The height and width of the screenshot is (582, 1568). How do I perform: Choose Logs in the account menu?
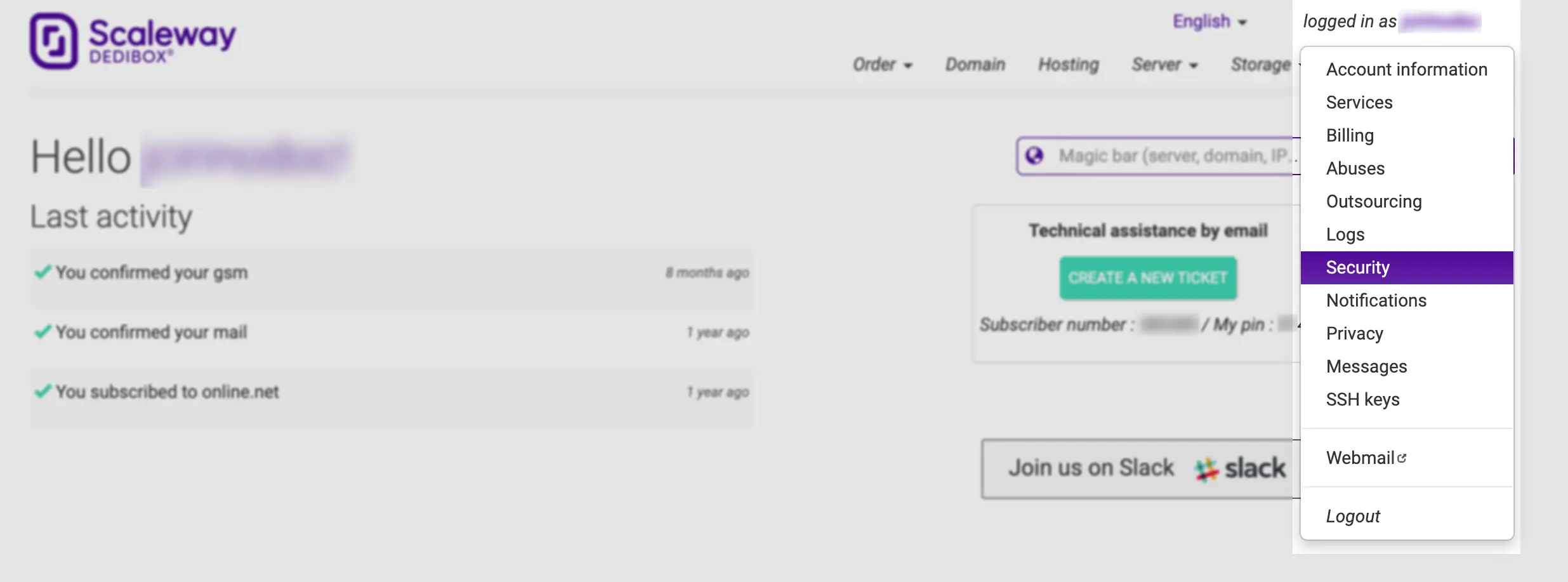pos(1345,235)
